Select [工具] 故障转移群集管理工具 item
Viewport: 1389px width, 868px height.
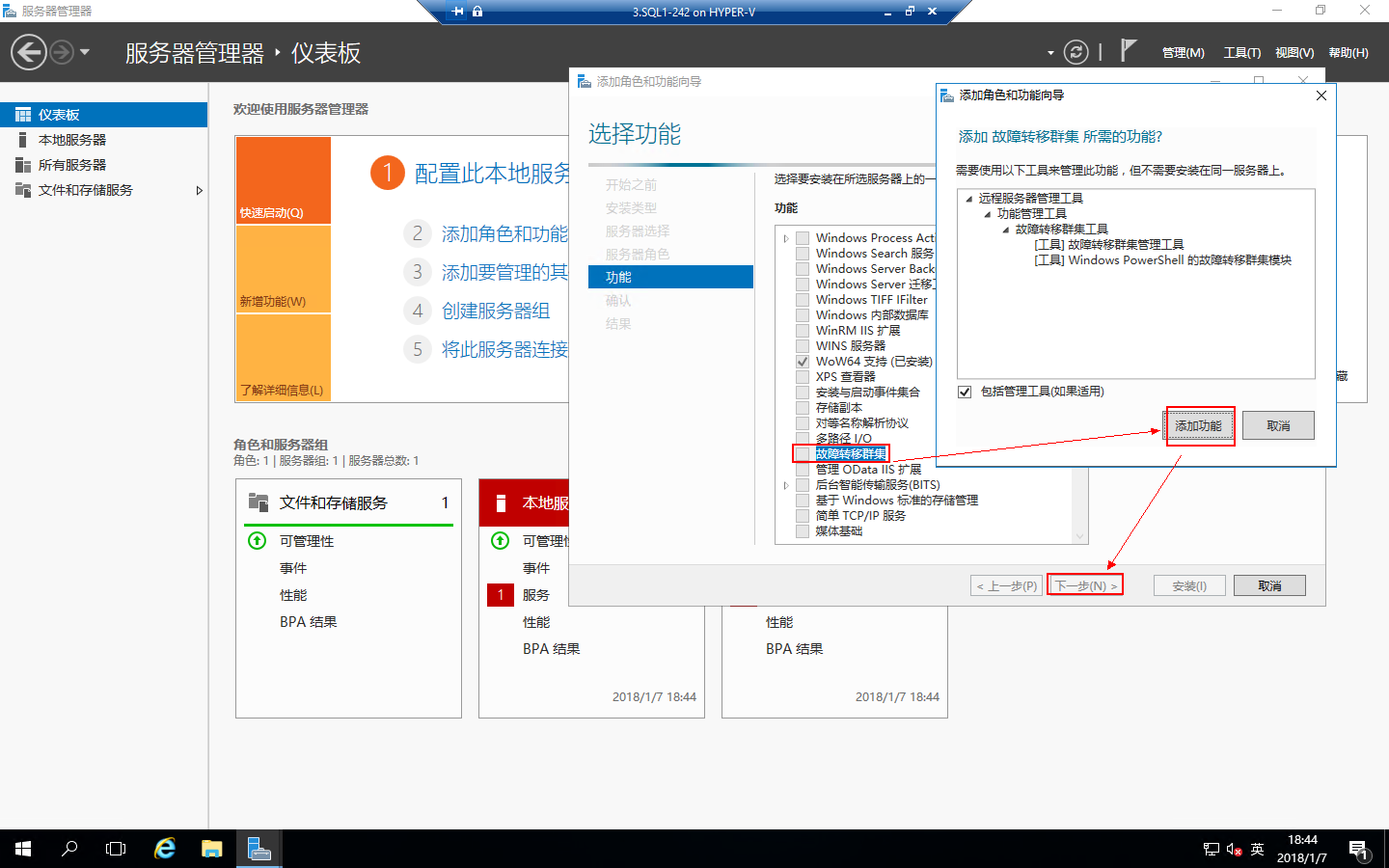pyautogui.click(x=1108, y=245)
